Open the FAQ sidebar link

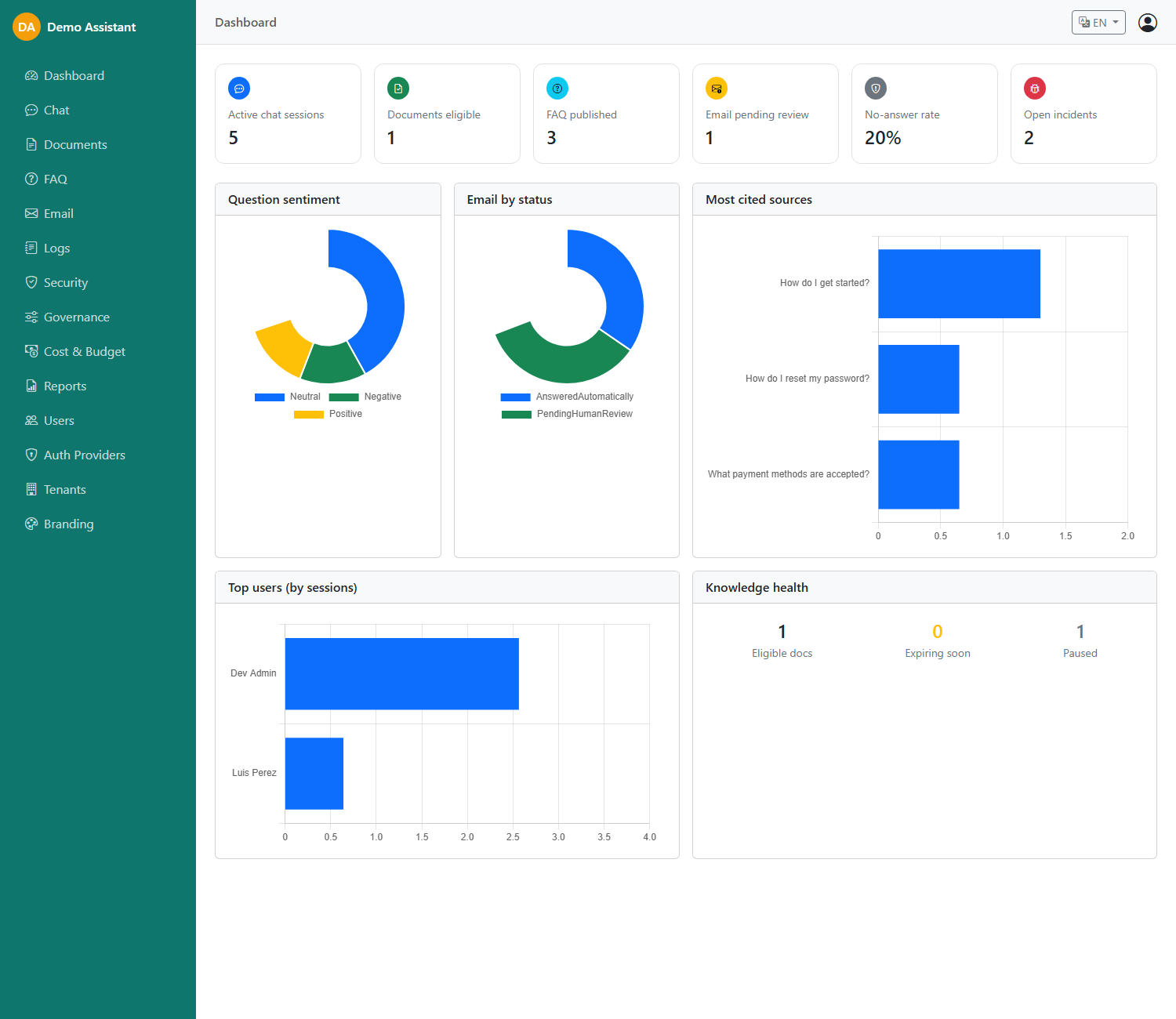(98, 180)
